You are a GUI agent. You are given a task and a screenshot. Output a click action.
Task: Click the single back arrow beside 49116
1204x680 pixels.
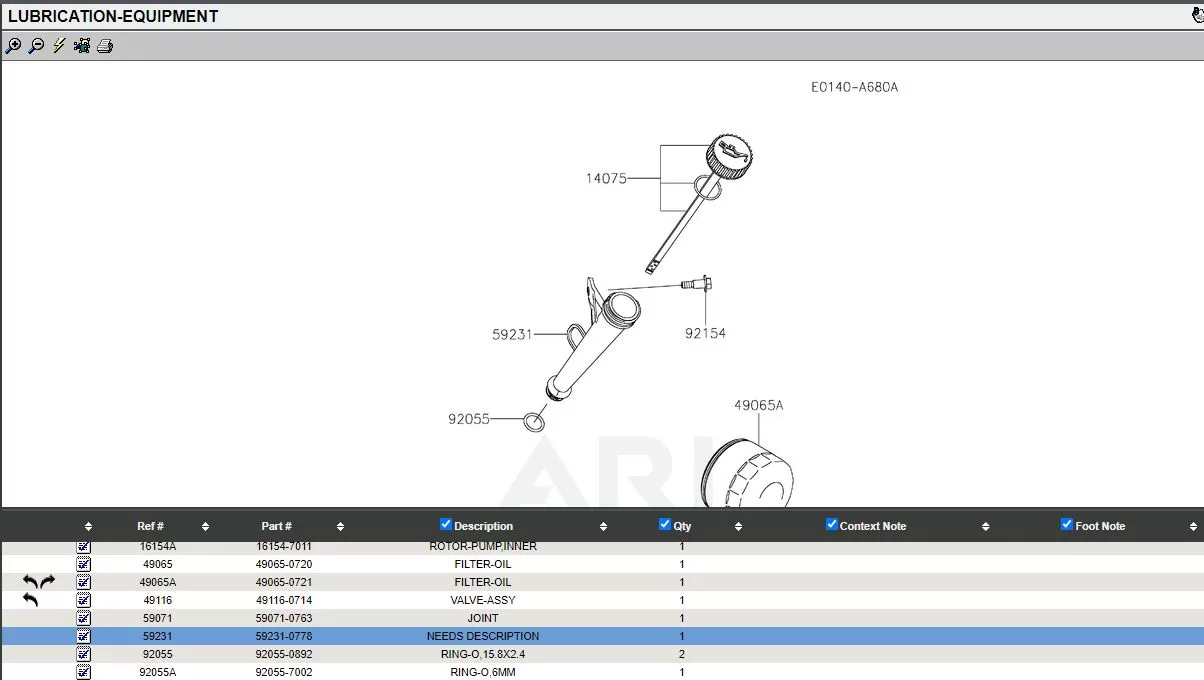pyautogui.click(x=31, y=600)
